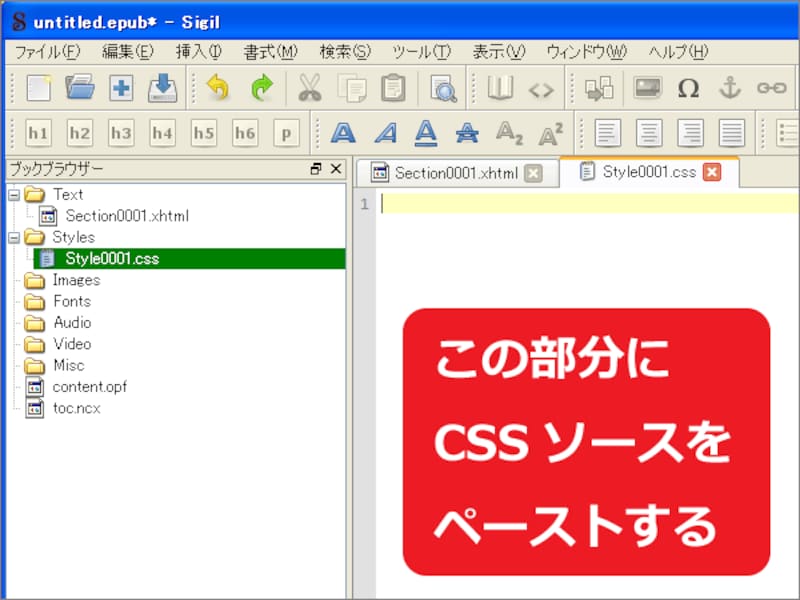
Task: Click line 1 in the CSS editor
Action: click(450, 204)
